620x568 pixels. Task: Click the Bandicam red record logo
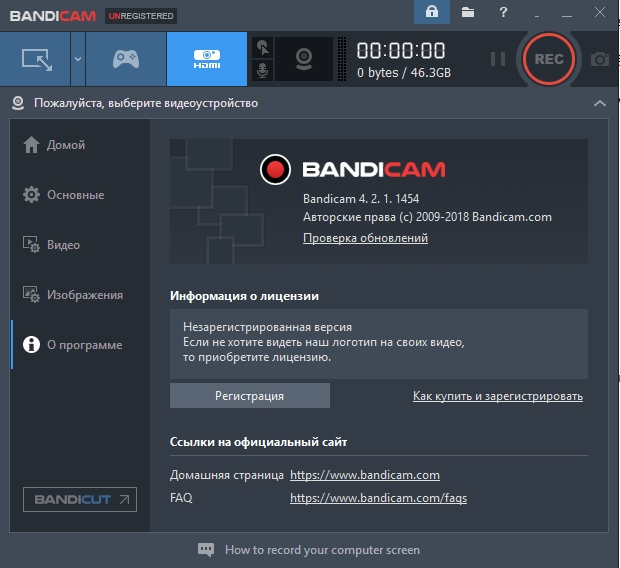275,169
